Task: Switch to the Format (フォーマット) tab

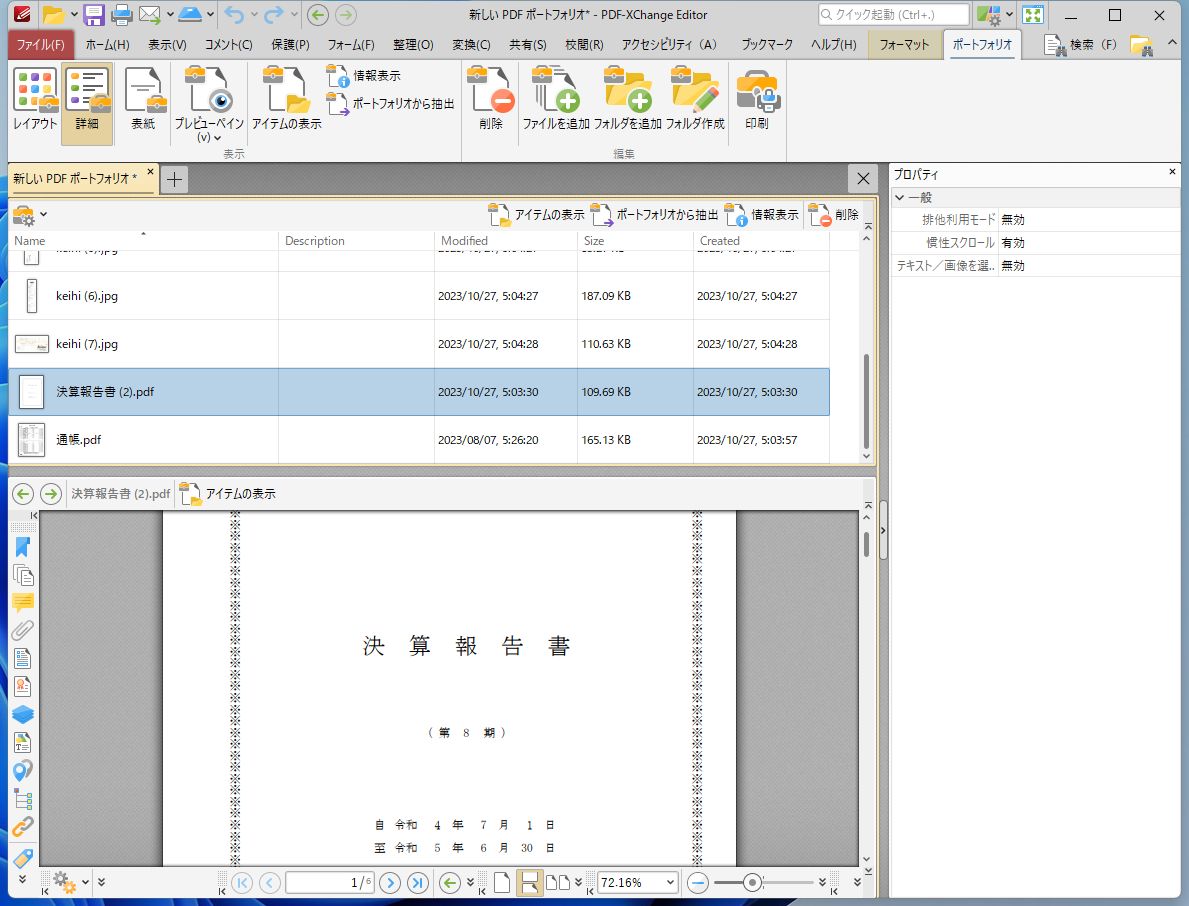Action: pos(904,45)
